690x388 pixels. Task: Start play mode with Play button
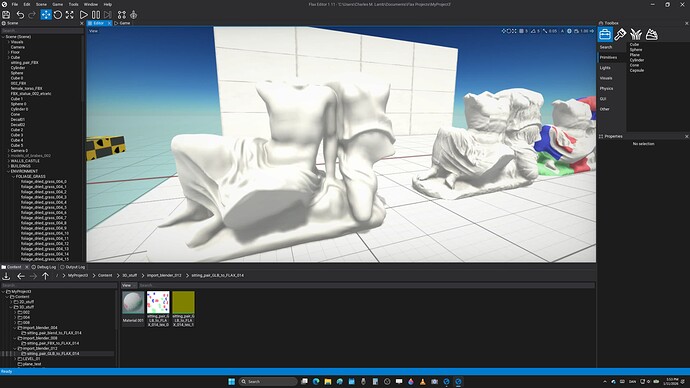83,15
